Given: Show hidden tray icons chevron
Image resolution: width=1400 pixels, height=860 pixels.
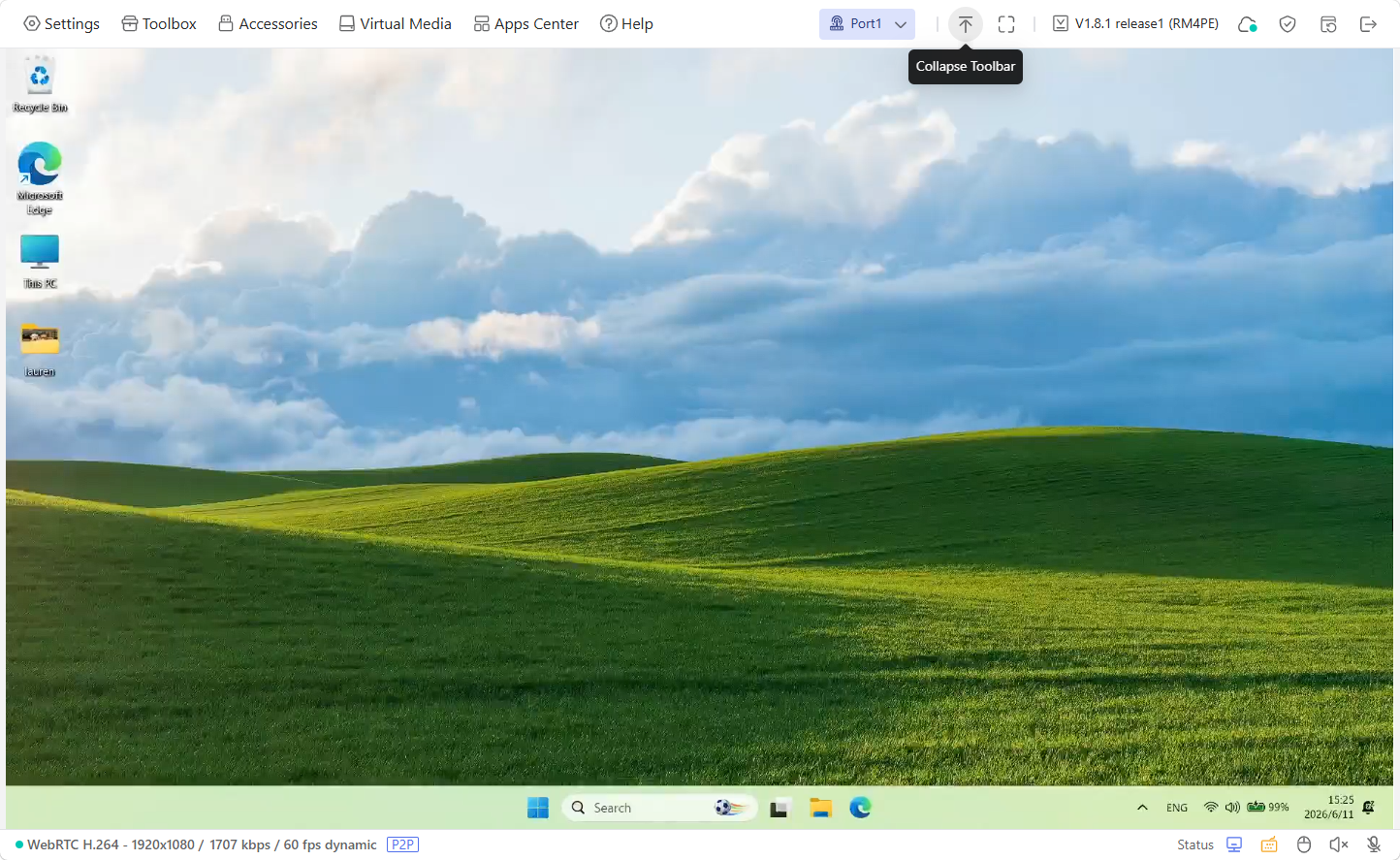Looking at the screenshot, I should tap(1142, 808).
